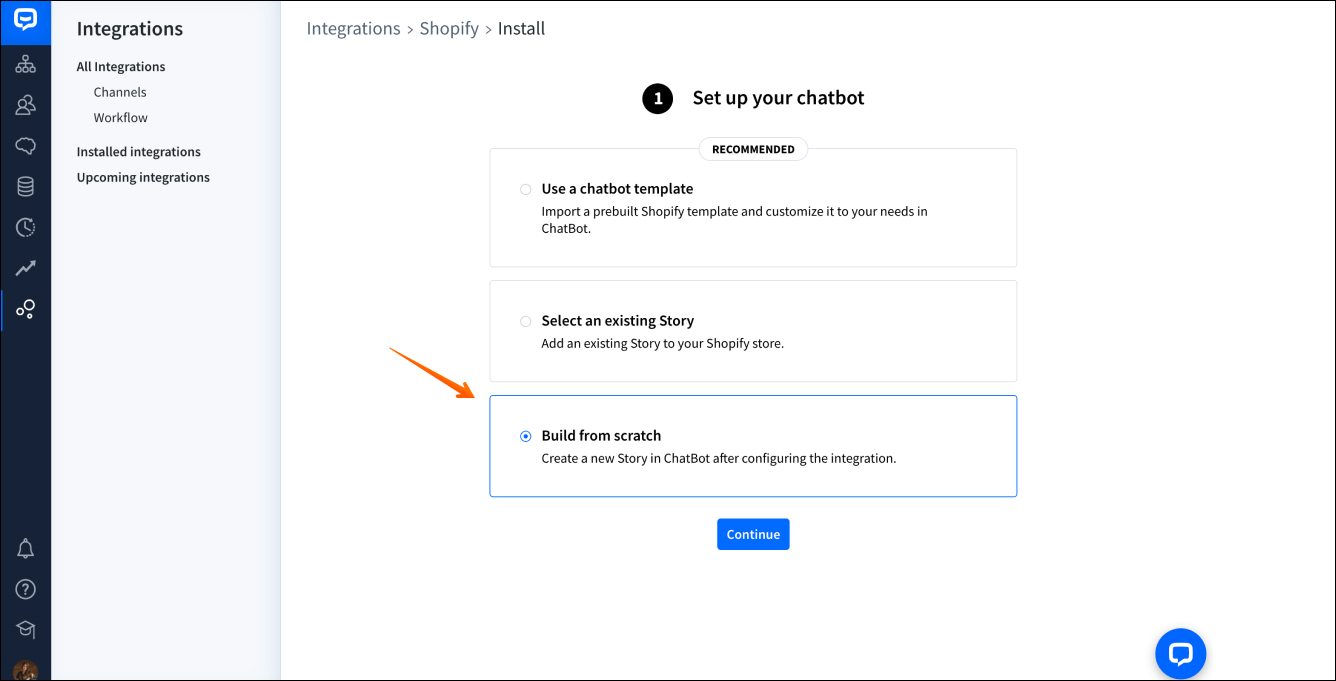Click the Integrations sidebar heading

point(130,29)
